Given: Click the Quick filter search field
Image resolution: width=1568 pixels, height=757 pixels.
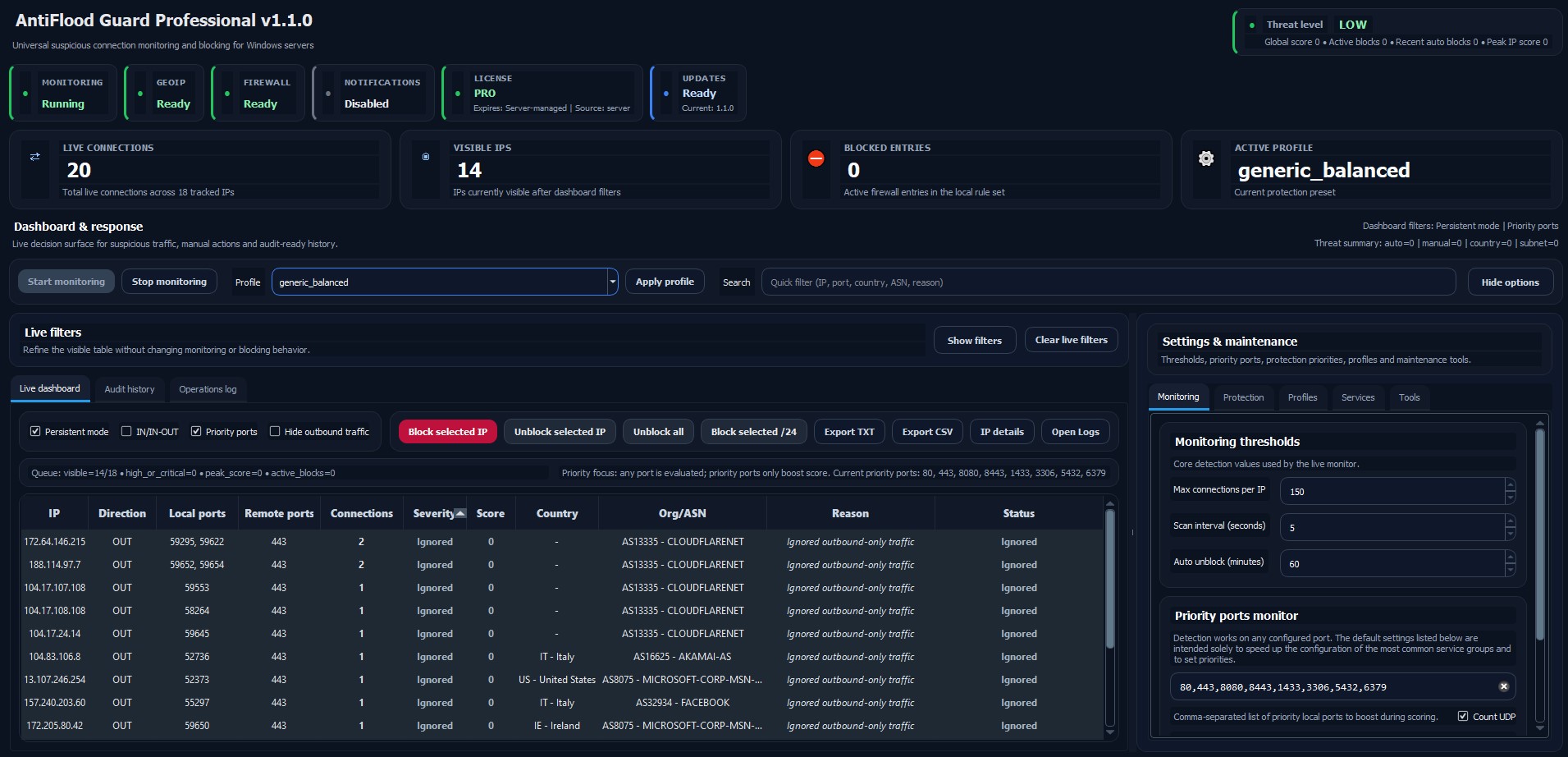Looking at the screenshot, I should [x=1108, y=282].
